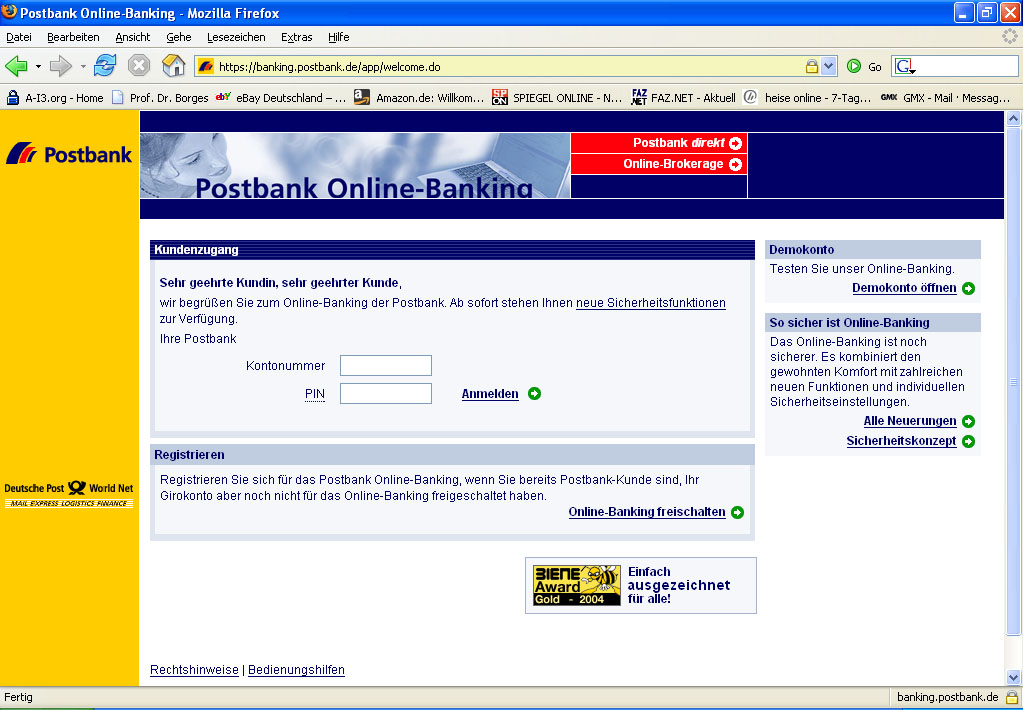Open the Home page icon
The width and height of the screenshot is (1023, 710).
coord(174,65)
